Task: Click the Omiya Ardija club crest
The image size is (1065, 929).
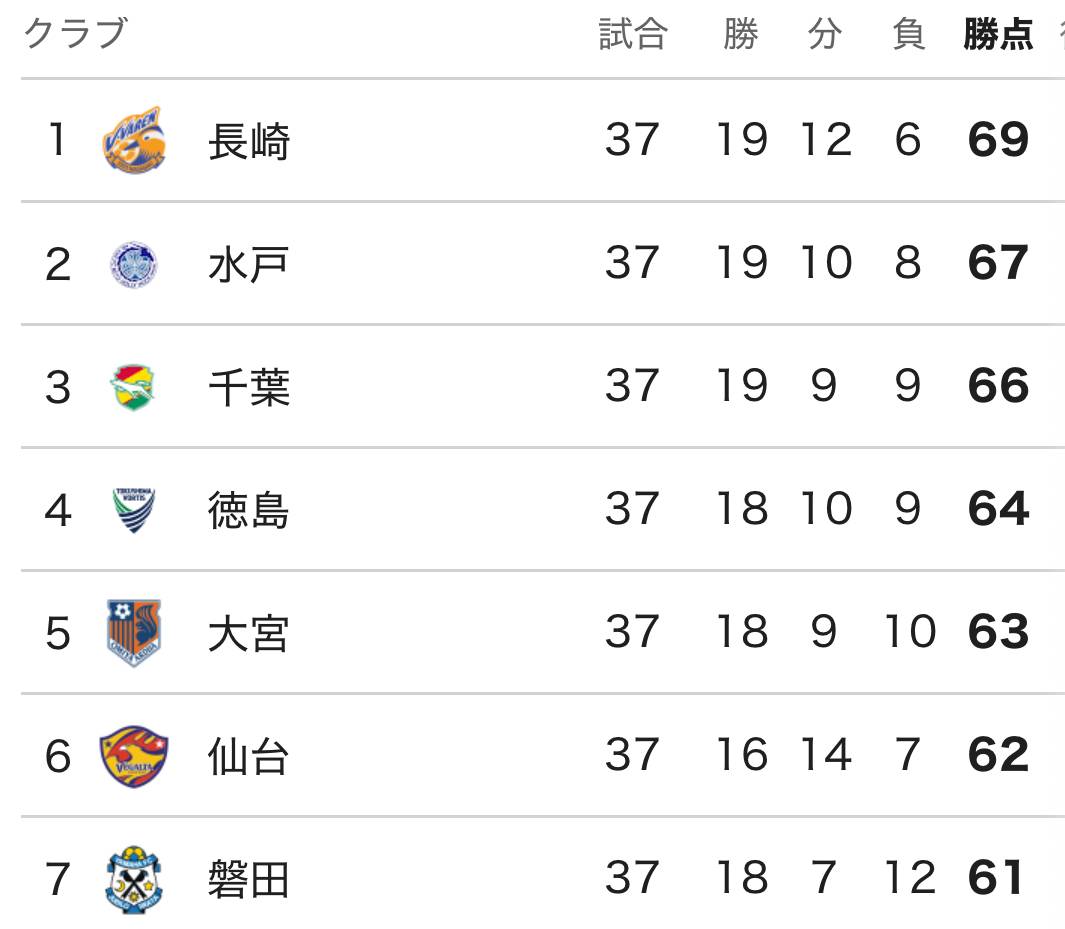Action: tap(134, 633)
